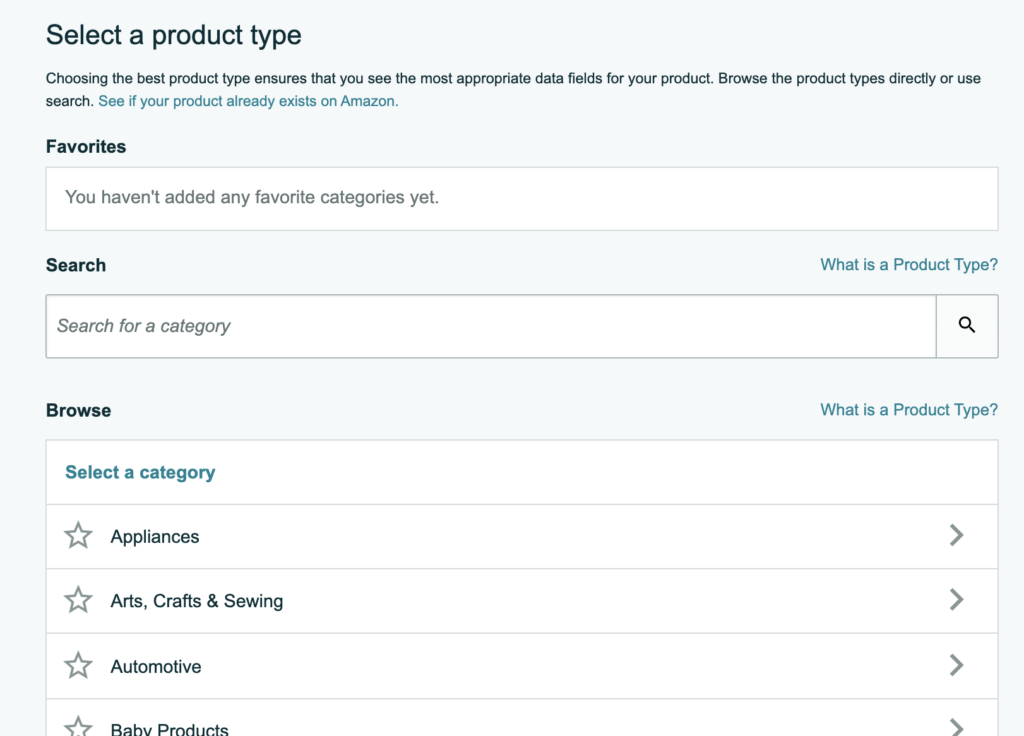Open 'See if your product already exists on Amazon'
This screenshot has height=736, width=1024.
(248, 101)
